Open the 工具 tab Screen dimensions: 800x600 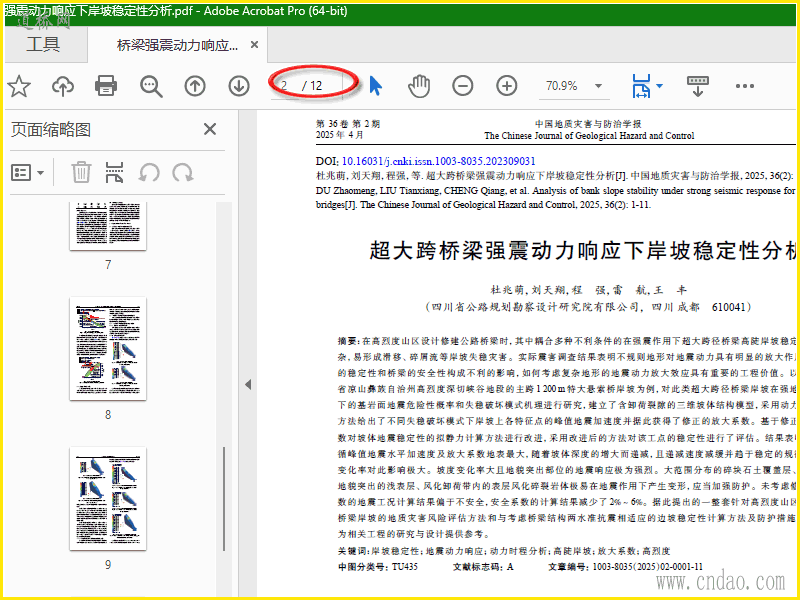(x=43, y=44)
